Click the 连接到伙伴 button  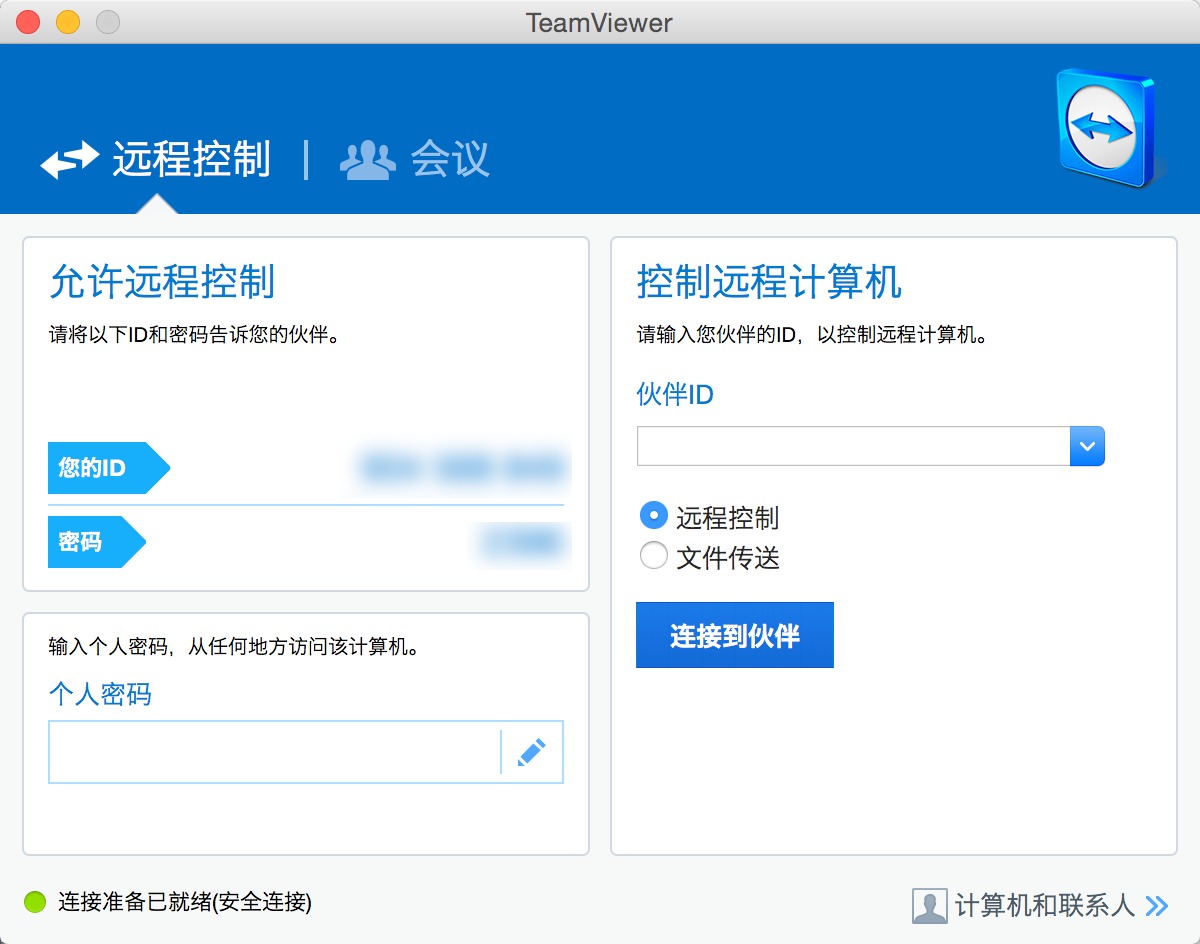tap(735, 635)
